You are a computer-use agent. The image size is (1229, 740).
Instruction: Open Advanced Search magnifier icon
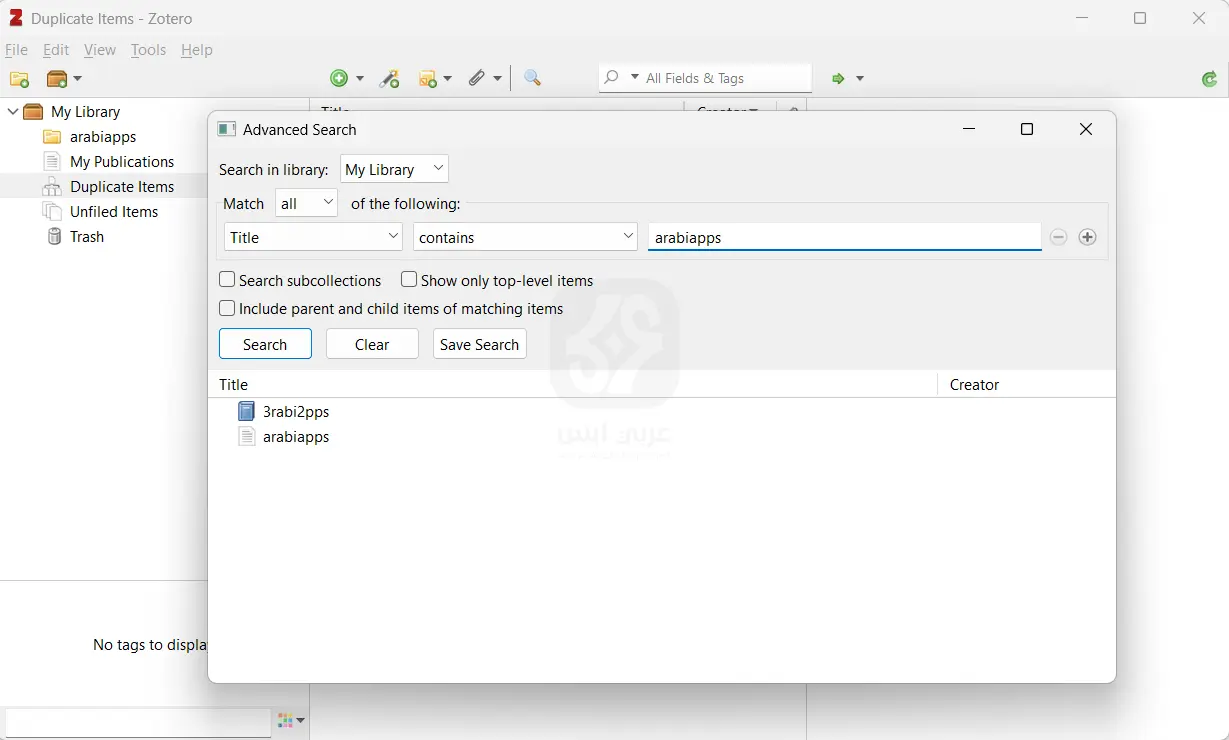531,77
